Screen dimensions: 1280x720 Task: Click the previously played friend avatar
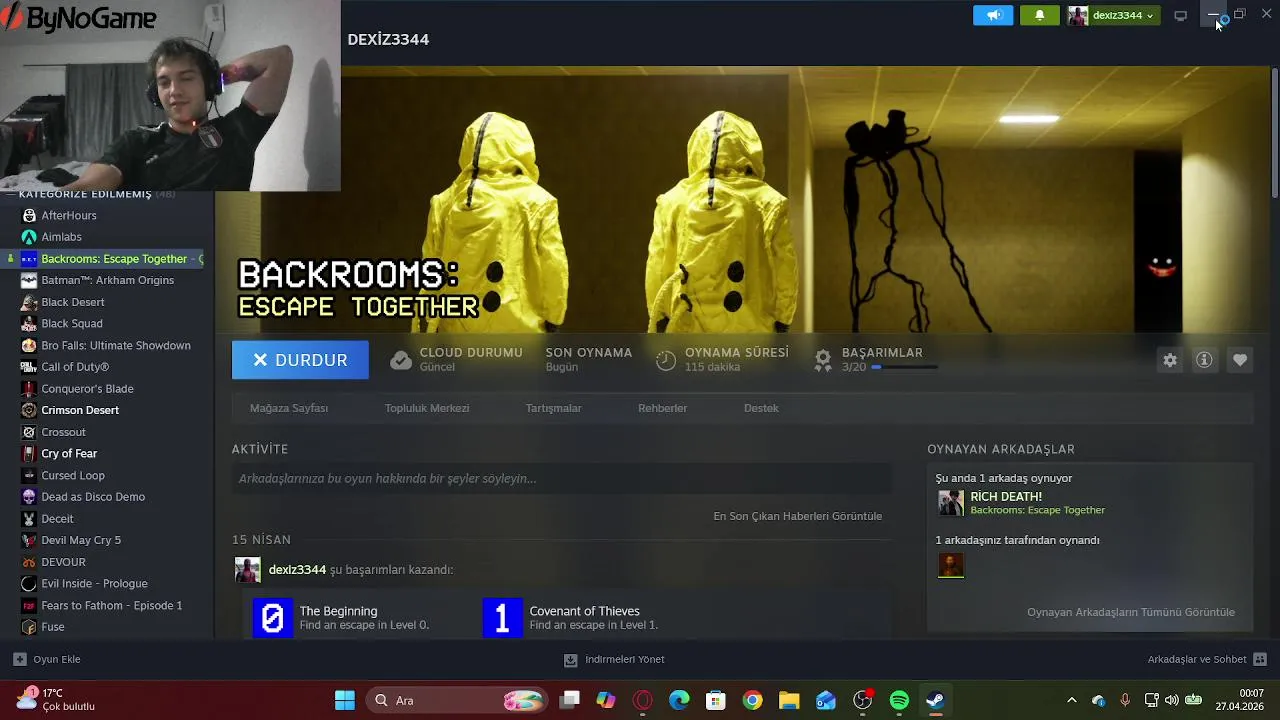[x=951, y=565]
